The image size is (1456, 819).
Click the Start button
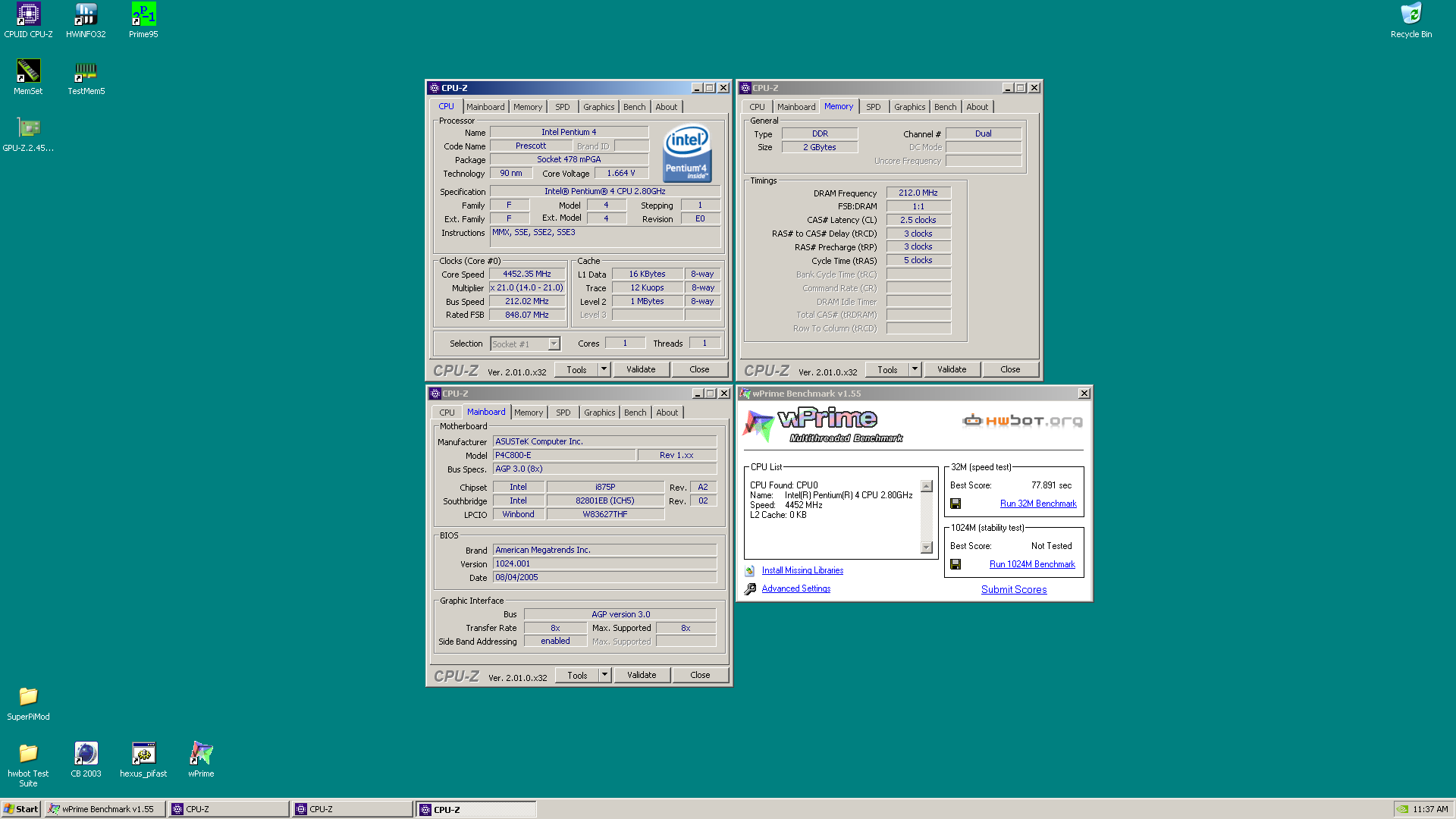pos(21,809)
